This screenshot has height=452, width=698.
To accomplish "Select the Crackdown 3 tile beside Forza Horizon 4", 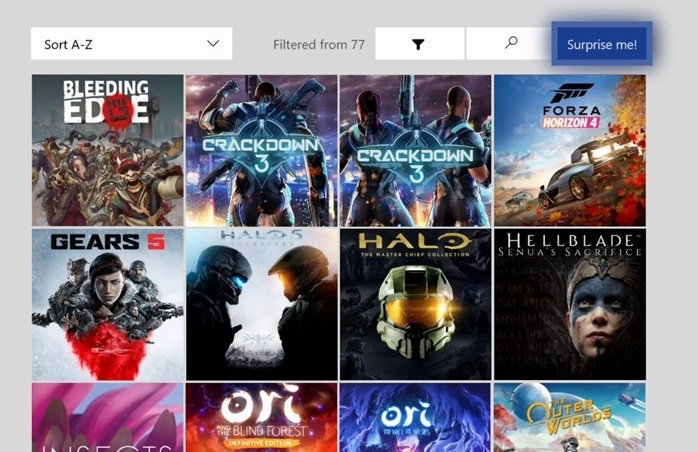I will pos(415,151).
